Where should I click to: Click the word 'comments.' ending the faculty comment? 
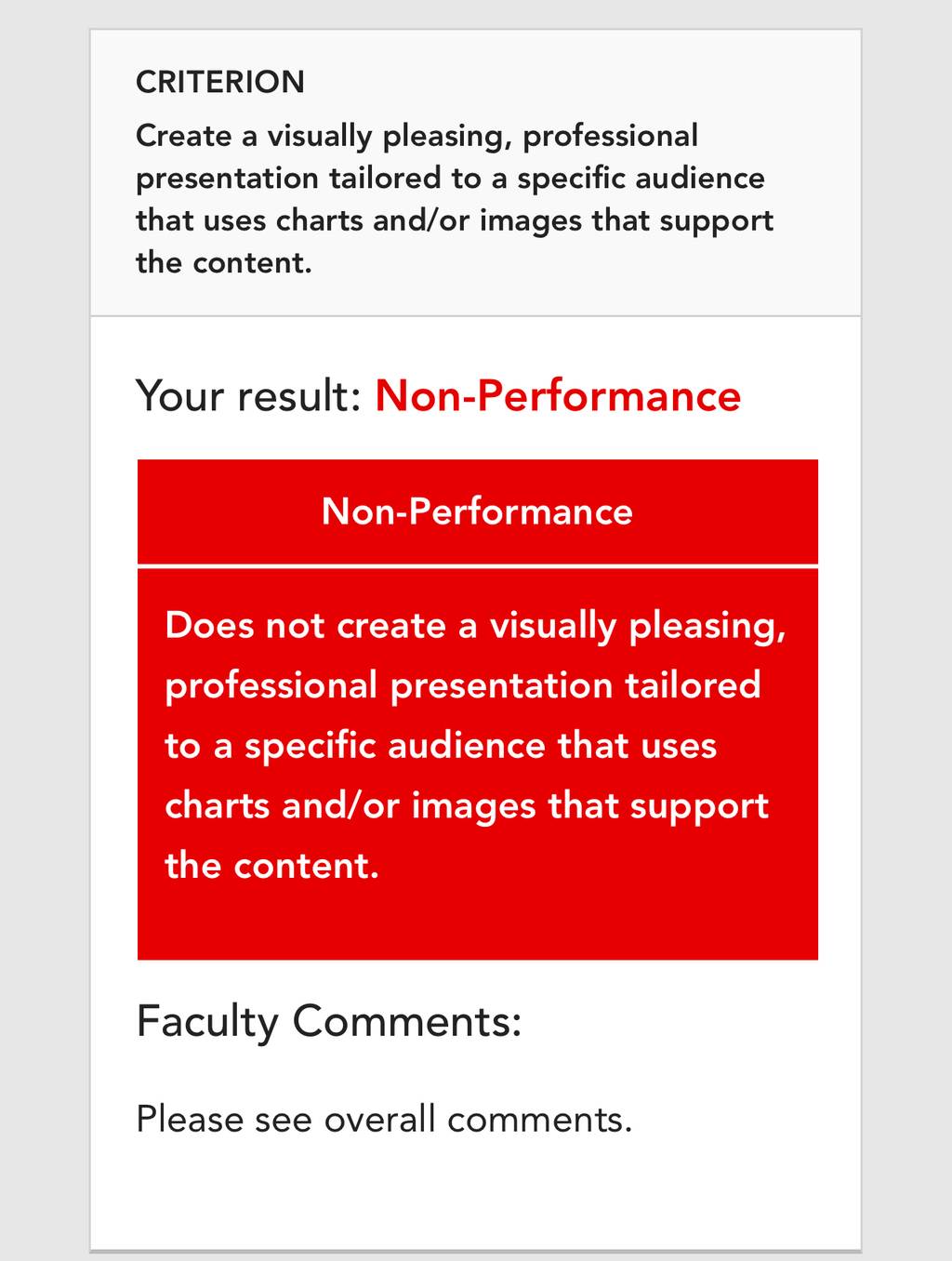(x=539, y=1120)
